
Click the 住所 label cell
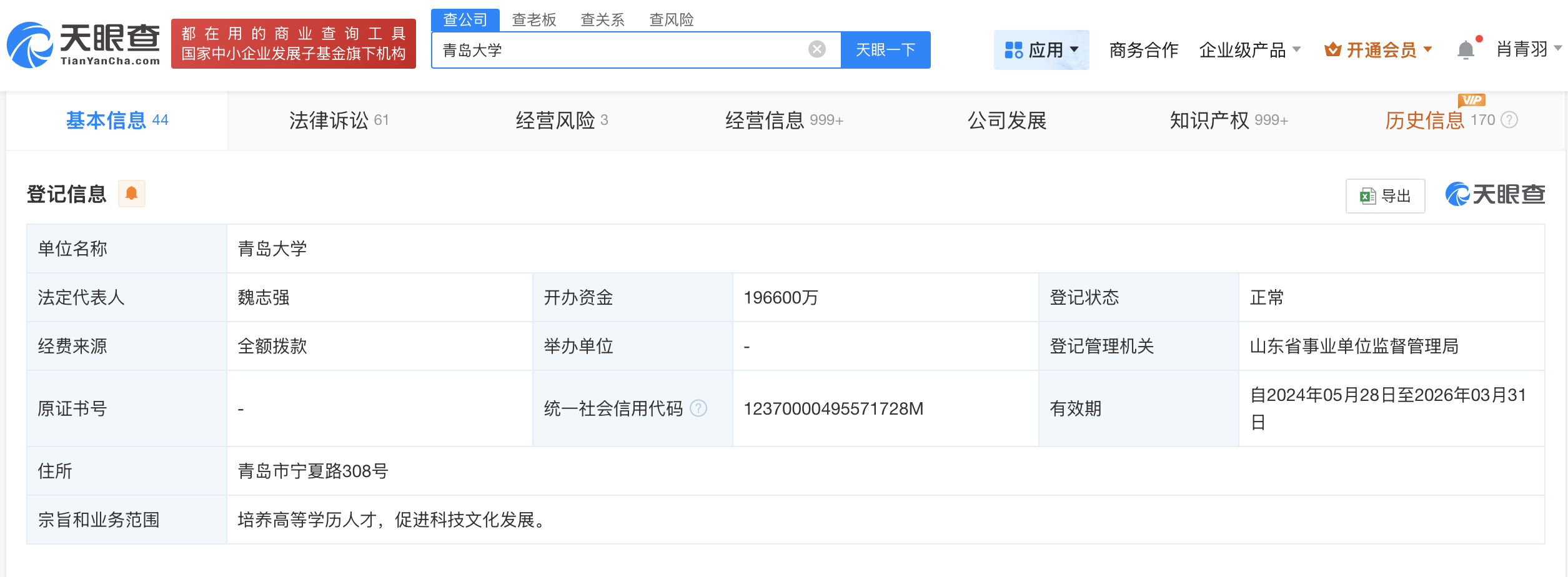127,471
